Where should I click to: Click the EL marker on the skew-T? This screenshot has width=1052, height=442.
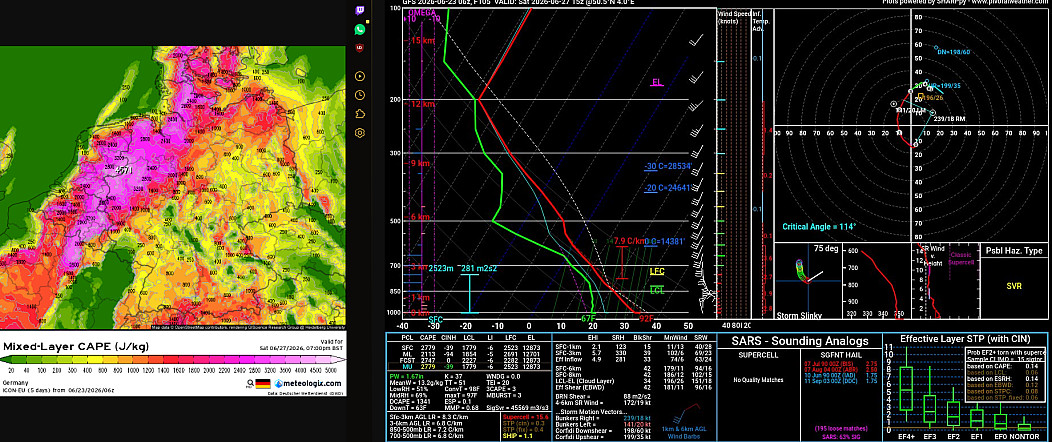(x=658, y=82)
